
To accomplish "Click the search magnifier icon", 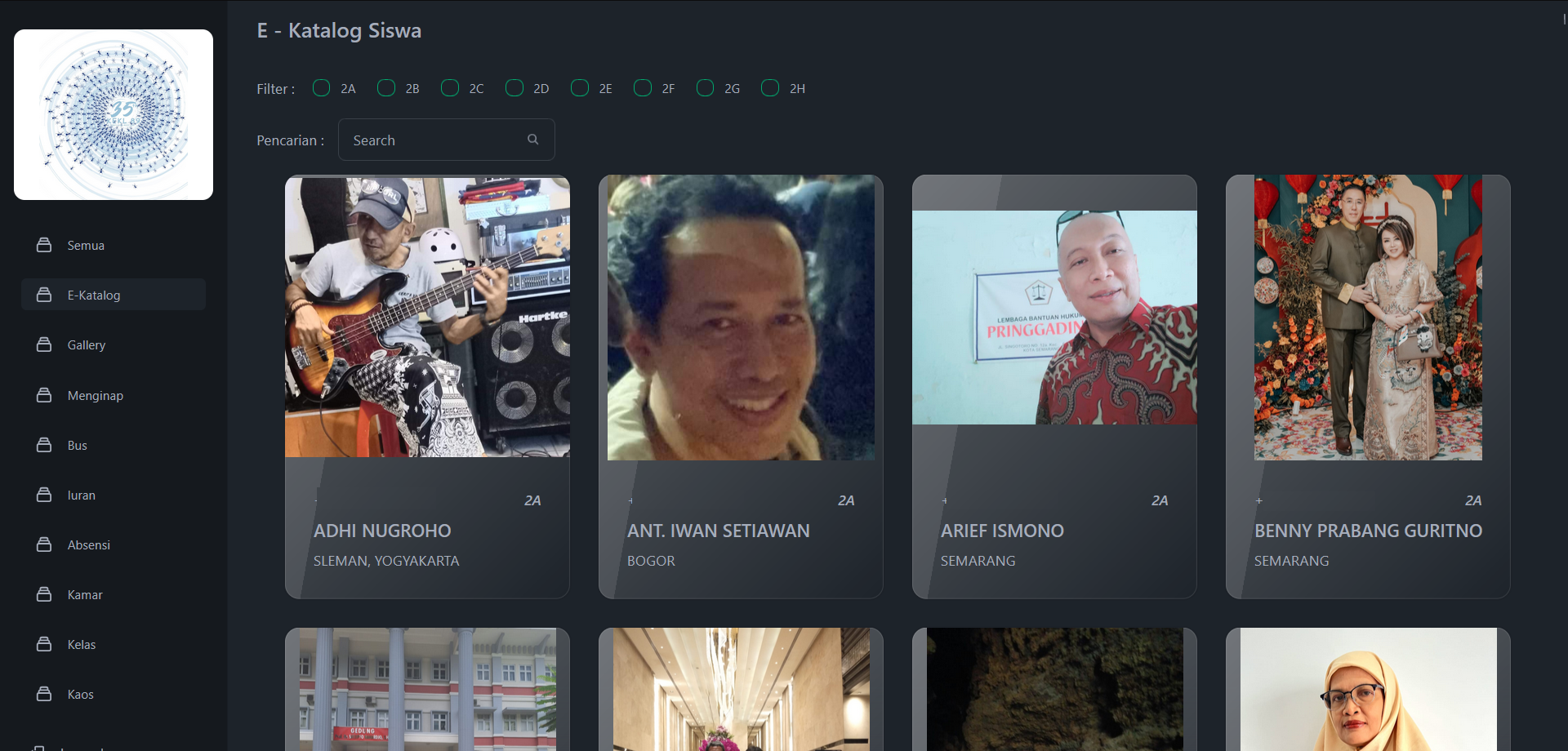I will click(532, 140).
